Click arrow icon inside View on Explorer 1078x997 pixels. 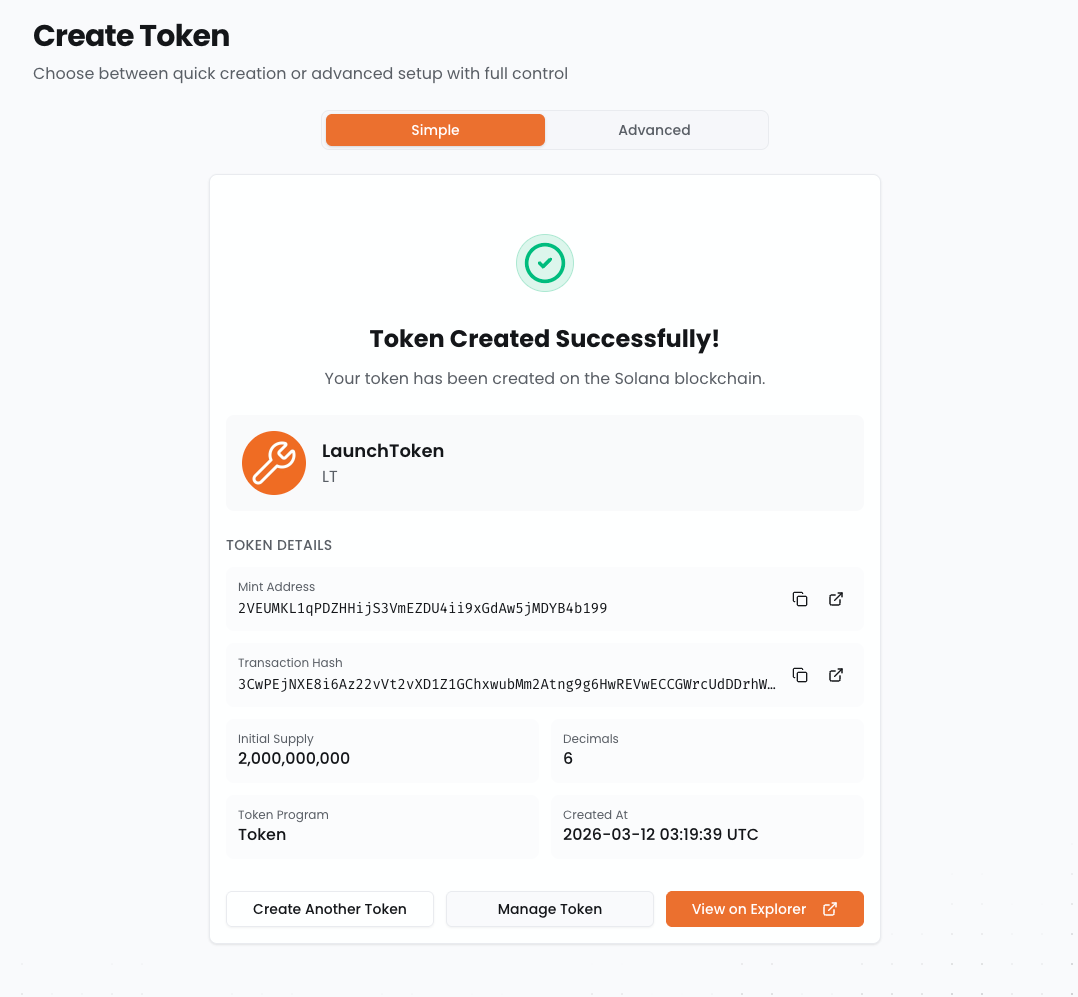830,909
